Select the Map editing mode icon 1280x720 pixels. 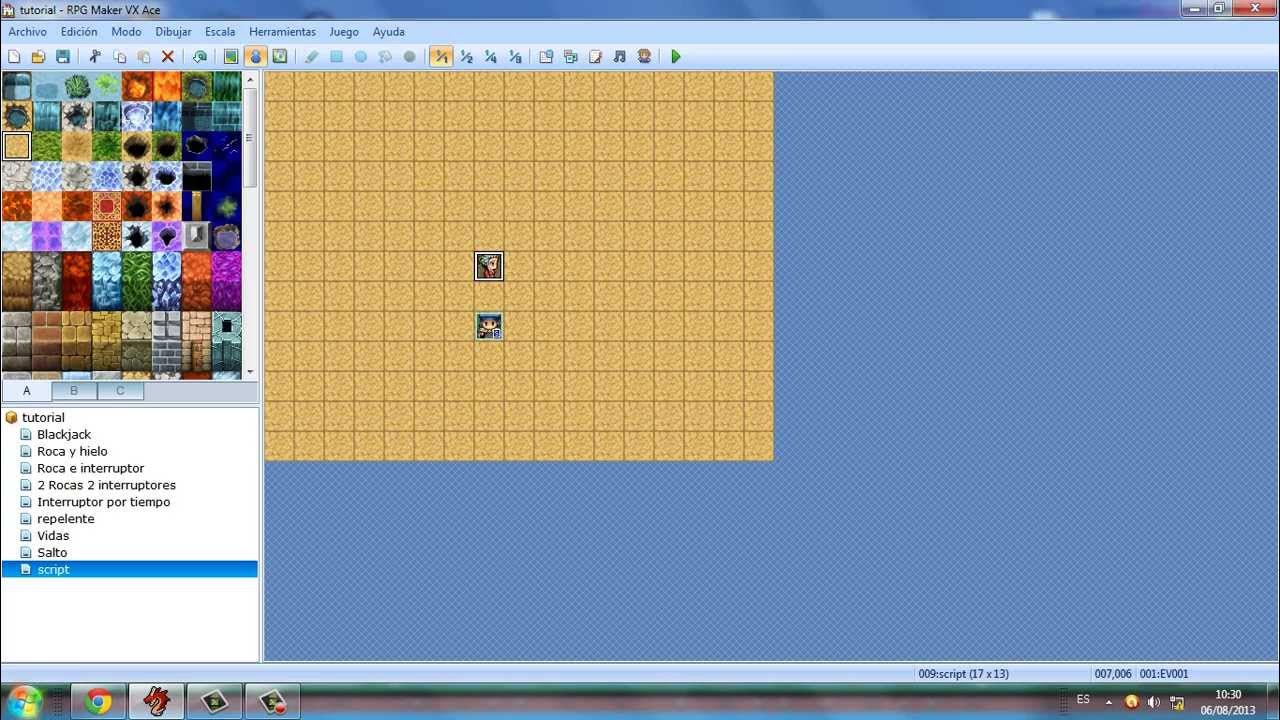[232, 57]
